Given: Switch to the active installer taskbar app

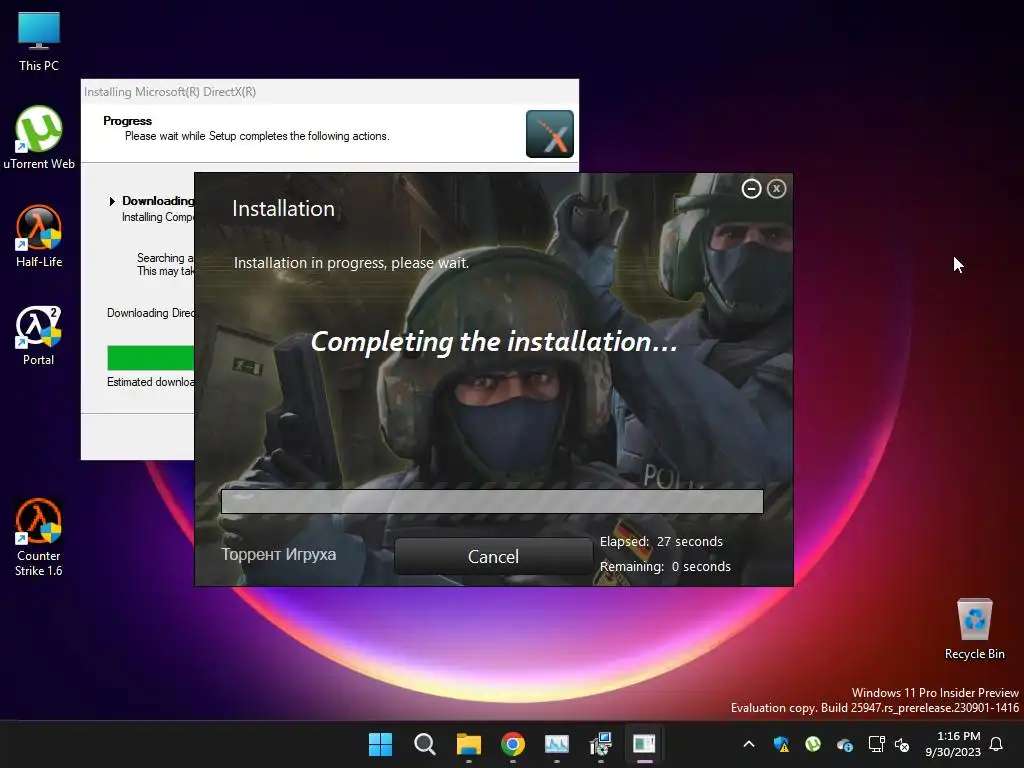Looking at the screenshot, I should tap(645, 744).
